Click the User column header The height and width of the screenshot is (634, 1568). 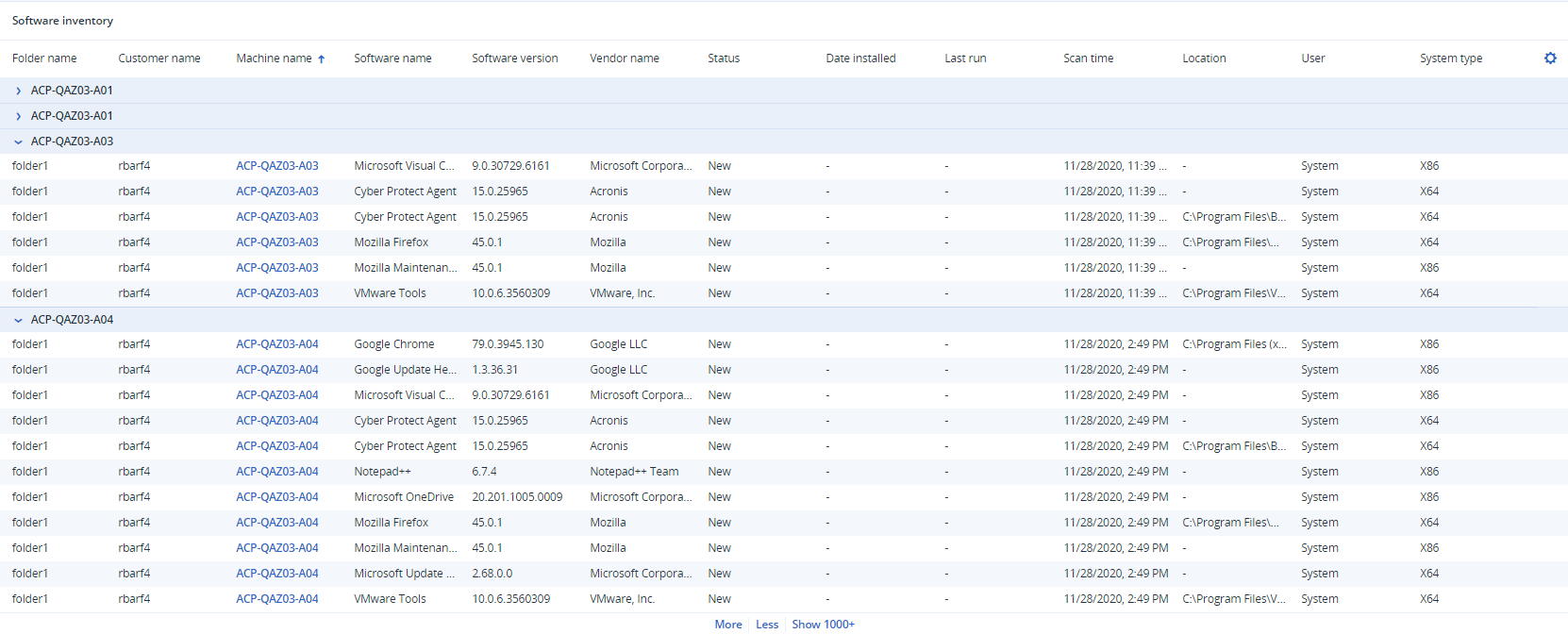[1313, 58]
